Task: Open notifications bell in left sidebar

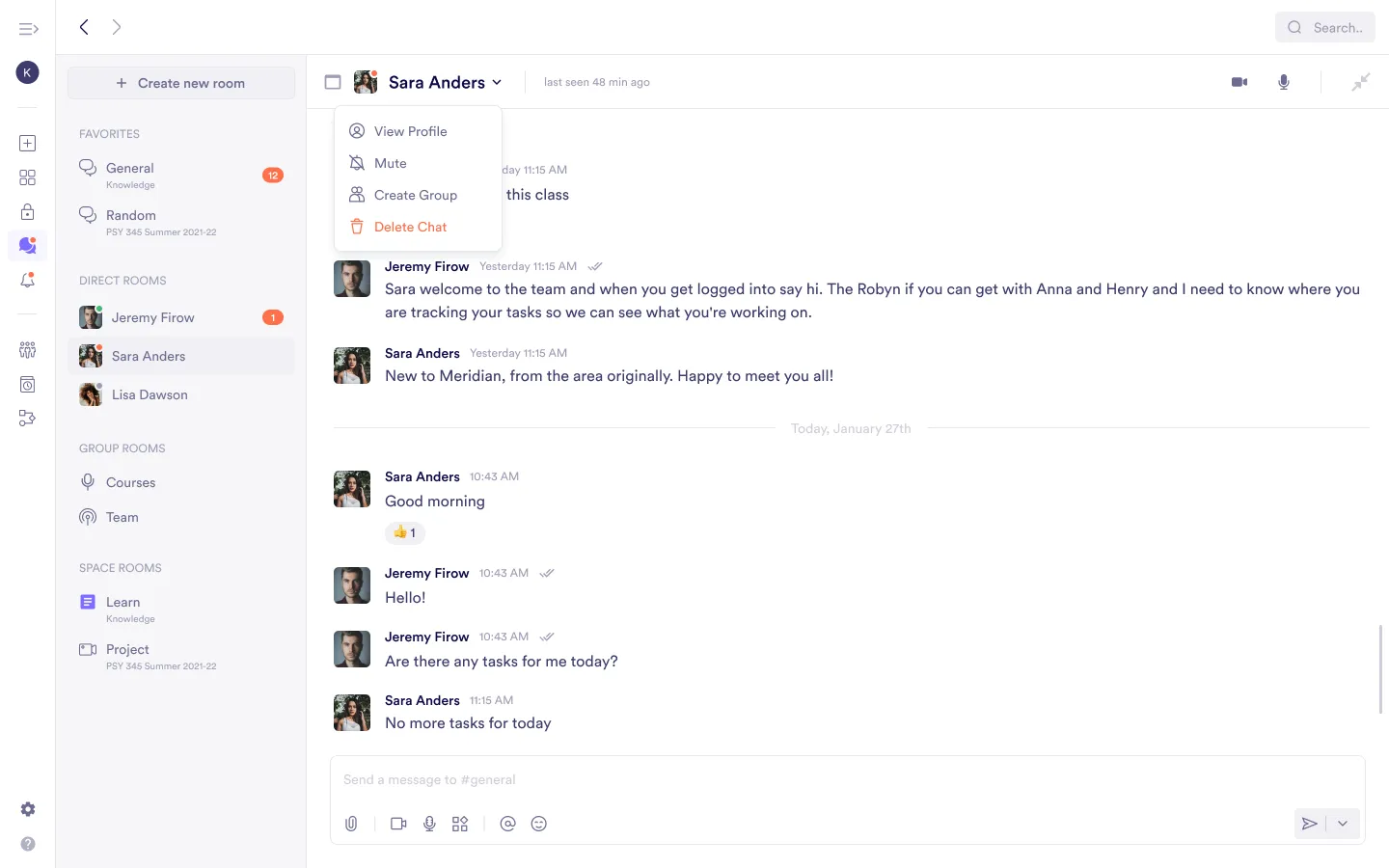Action: point(28,281)
